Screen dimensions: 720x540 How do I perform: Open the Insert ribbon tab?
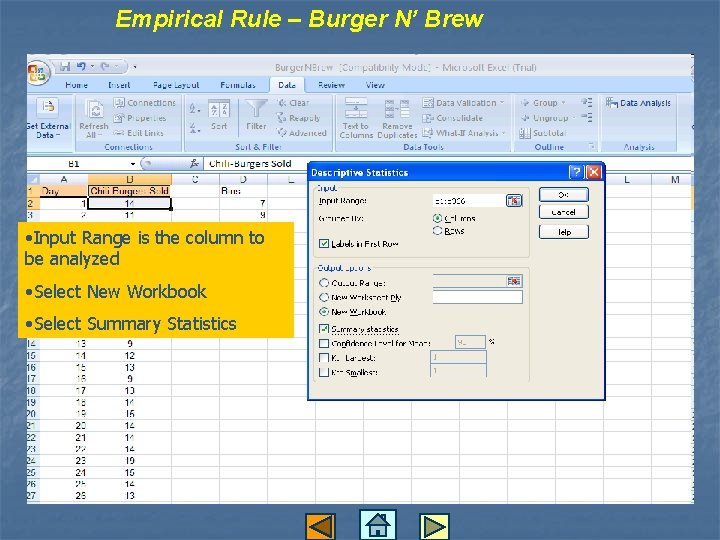click(x=119, y=85)
